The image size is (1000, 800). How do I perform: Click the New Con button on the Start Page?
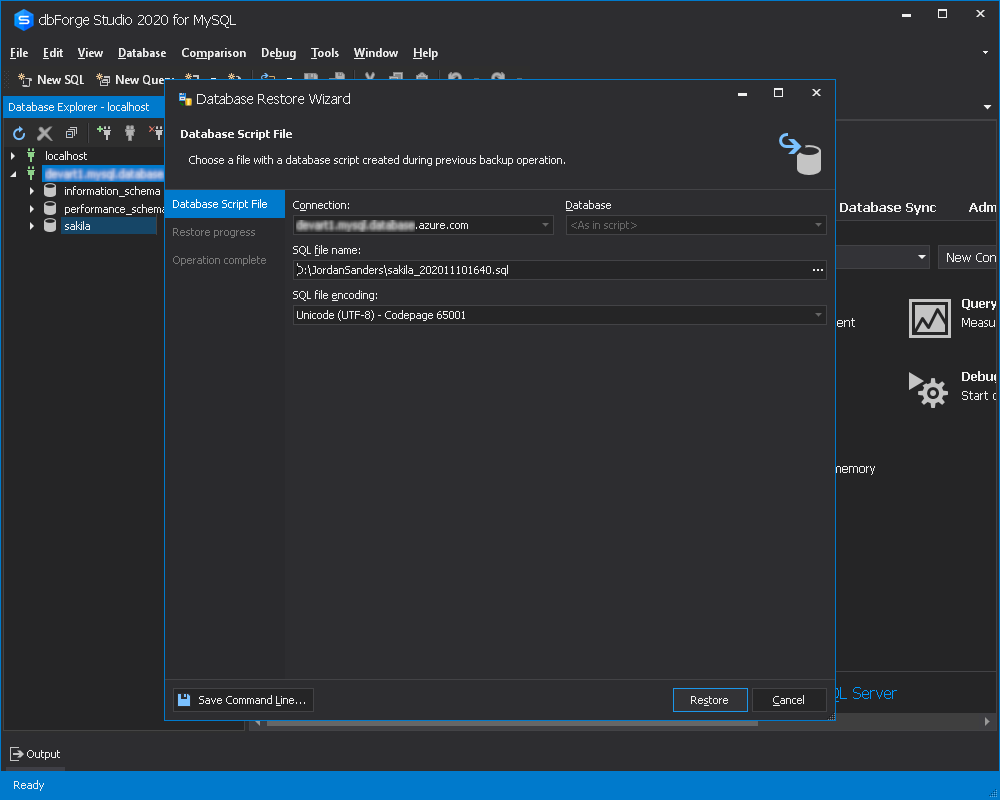[968, 257]
